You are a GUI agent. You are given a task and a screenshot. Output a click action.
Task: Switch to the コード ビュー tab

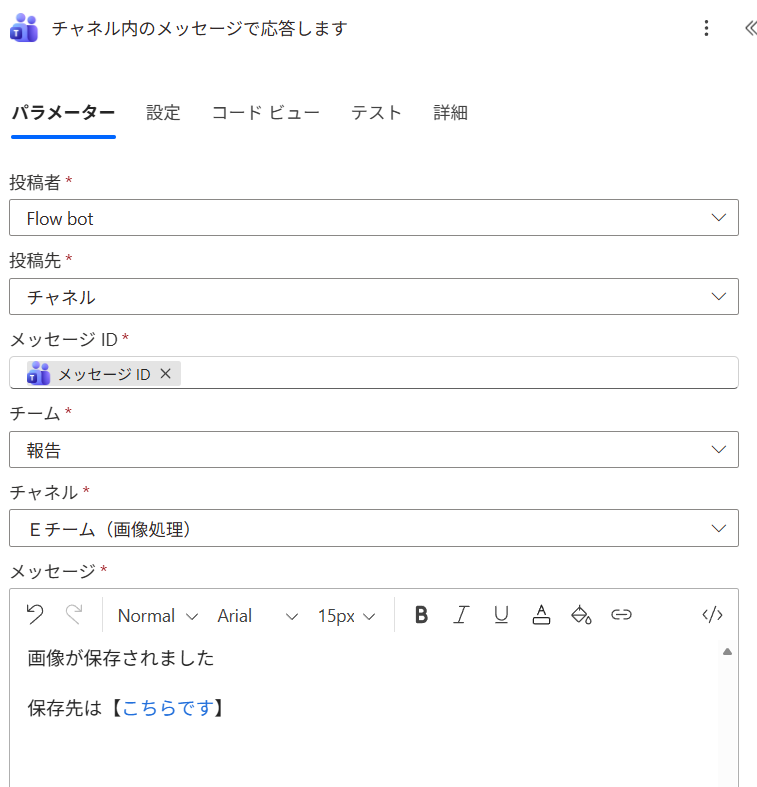[266, 112]
